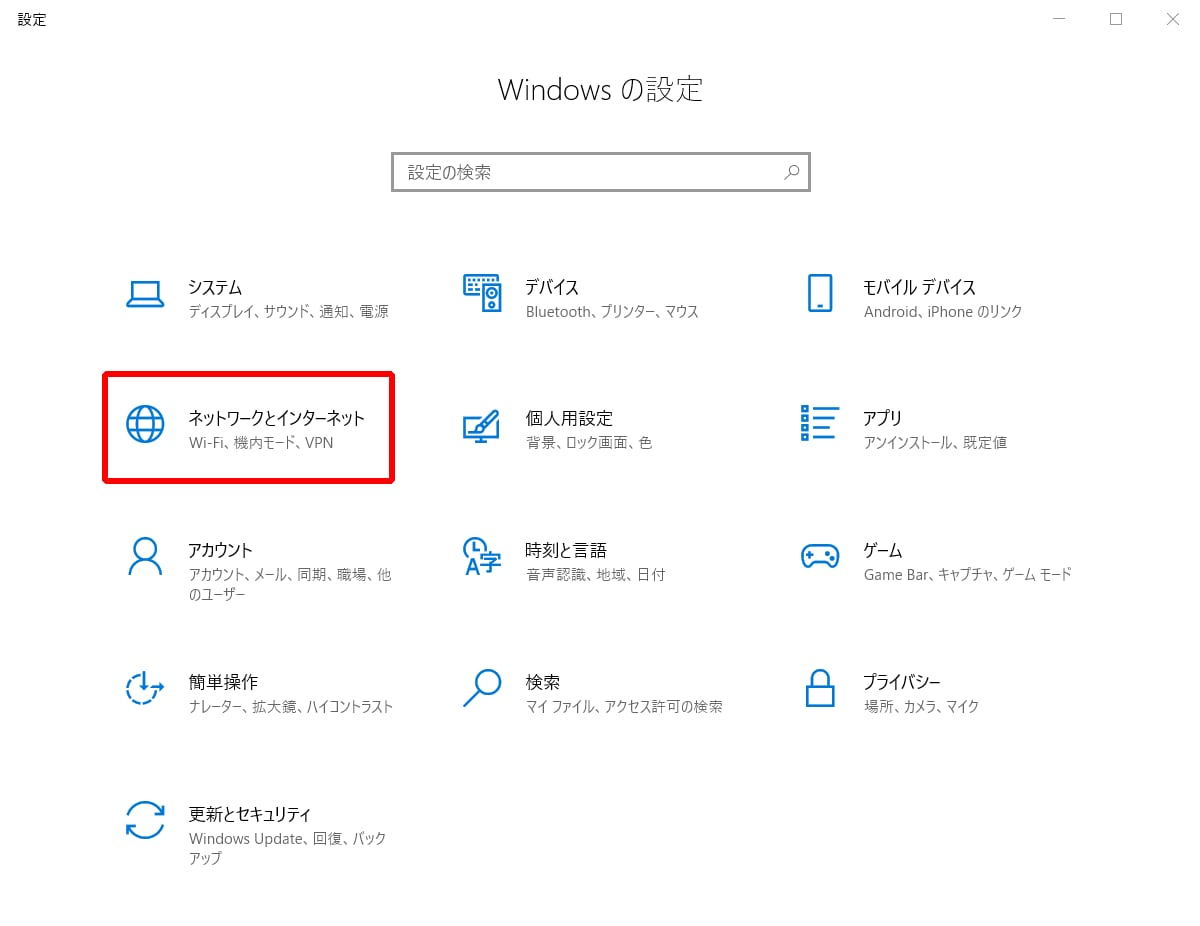Screen dimensions: 1200x926
Task: Click the アカウント、メール、同期 description text
Action: 290,584
